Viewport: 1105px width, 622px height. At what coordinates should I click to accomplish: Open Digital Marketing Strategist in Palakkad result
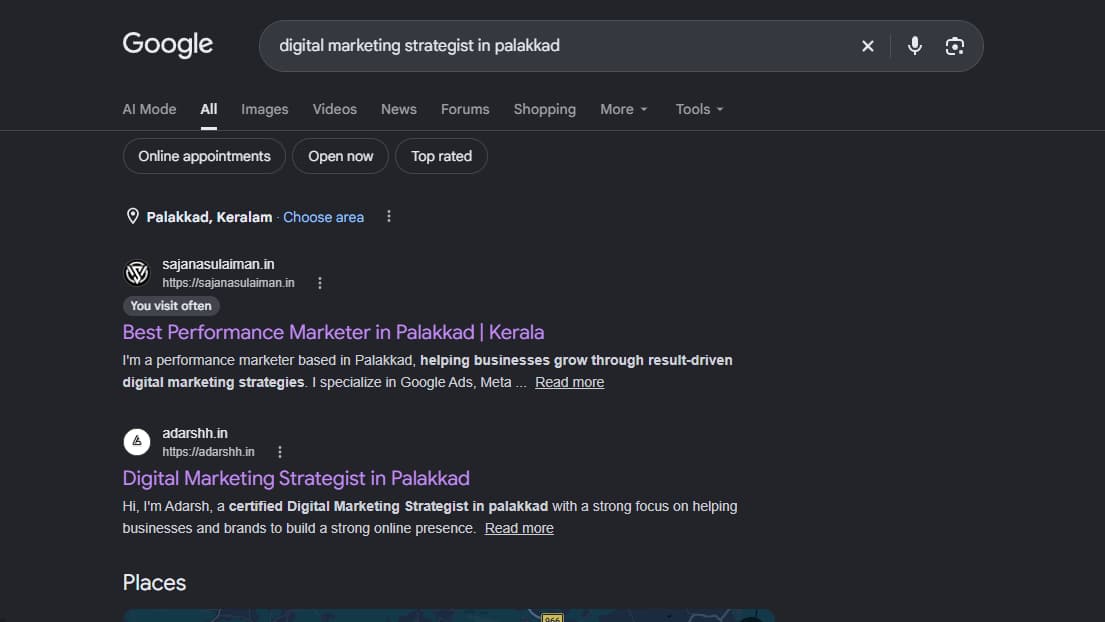point(296,478)
